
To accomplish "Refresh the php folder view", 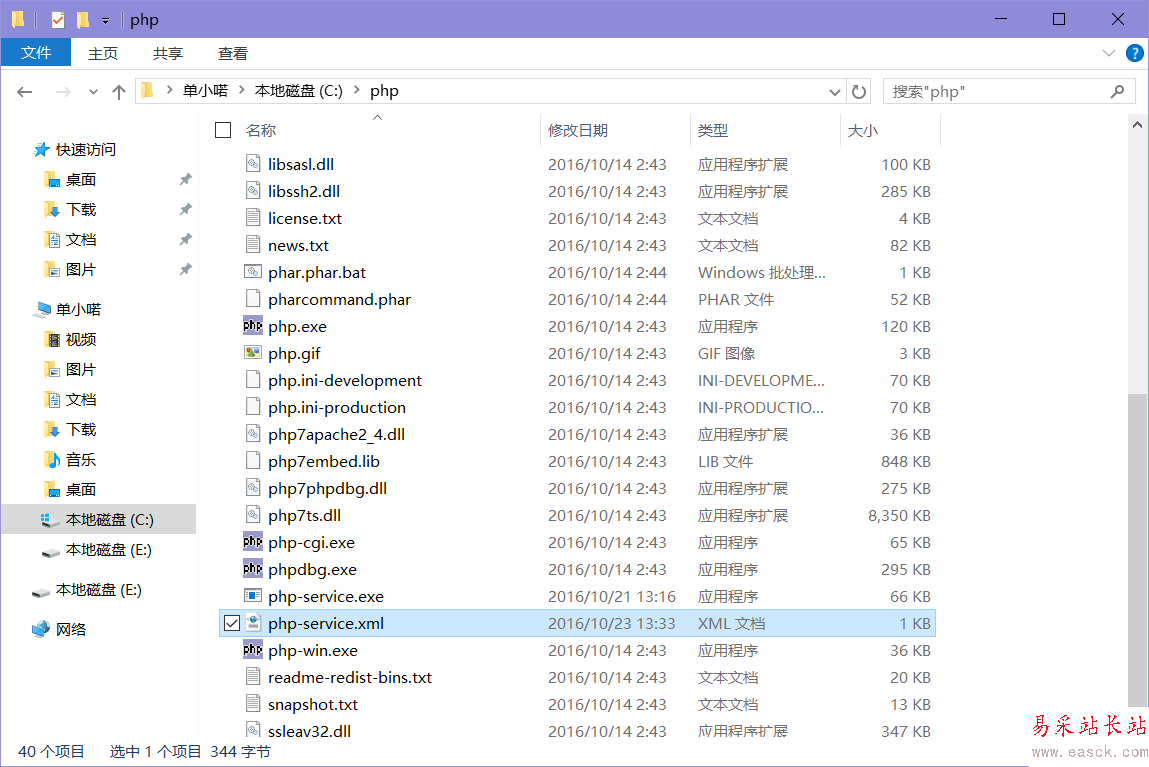I will tap(859, 92).
